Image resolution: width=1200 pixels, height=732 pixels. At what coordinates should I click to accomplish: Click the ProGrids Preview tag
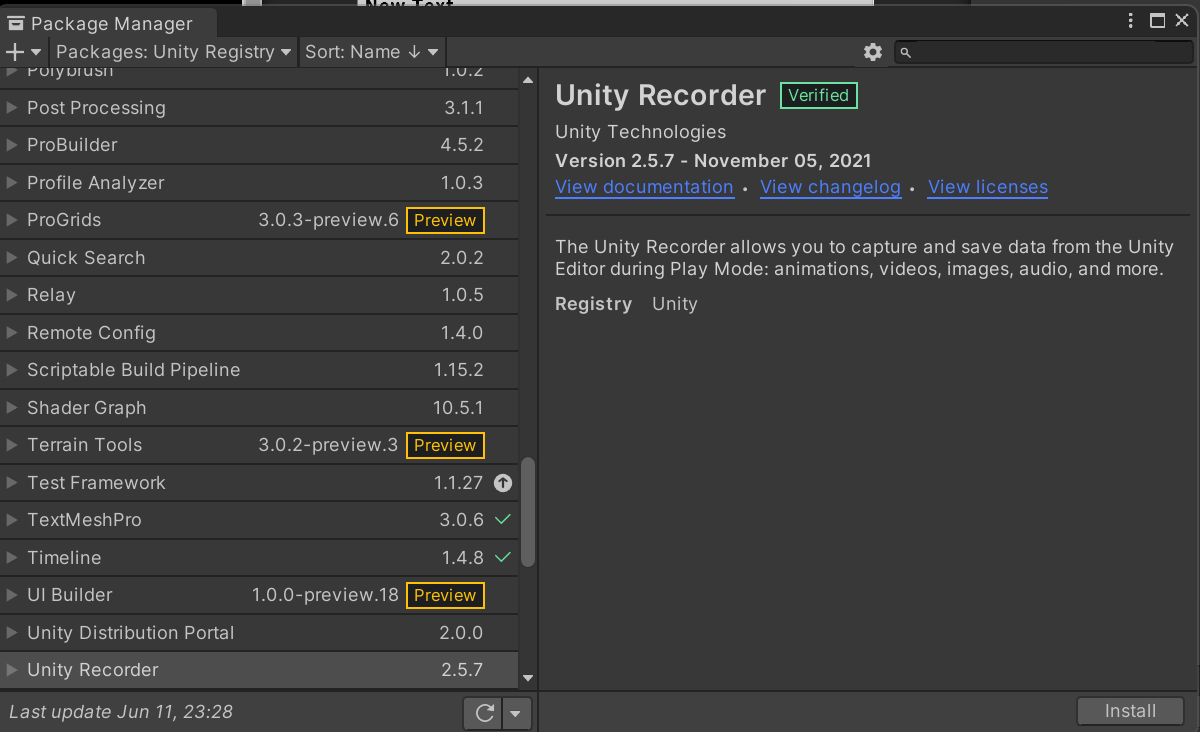point(445,220)
